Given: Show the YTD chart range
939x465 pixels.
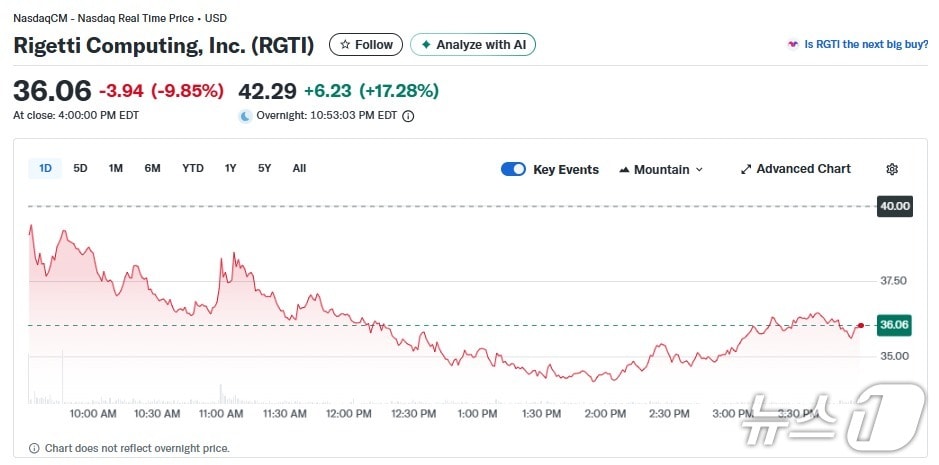Looking at the screenshot, I should point(192,168).
